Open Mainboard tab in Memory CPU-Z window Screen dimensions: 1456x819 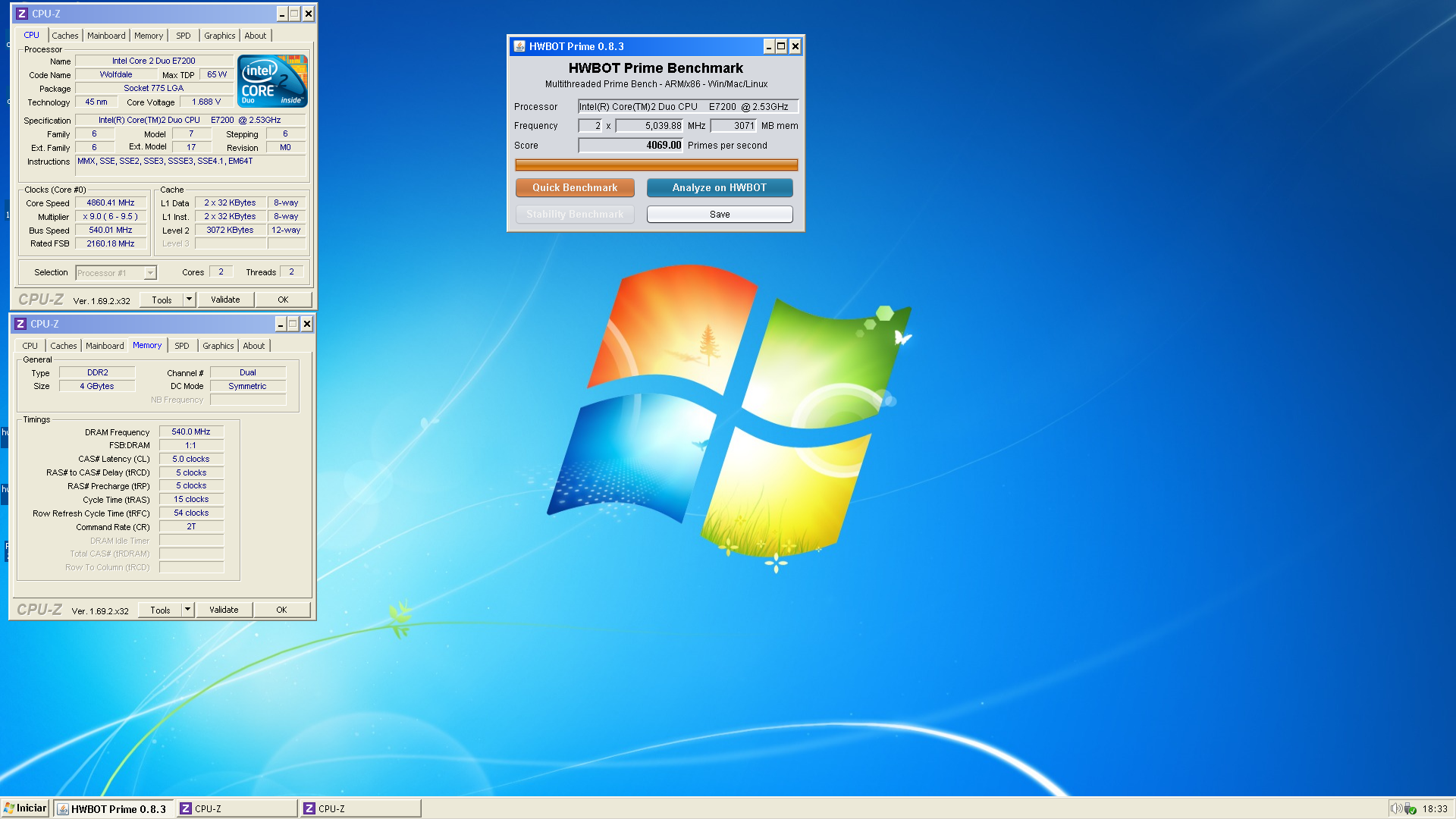click(105, 346)
